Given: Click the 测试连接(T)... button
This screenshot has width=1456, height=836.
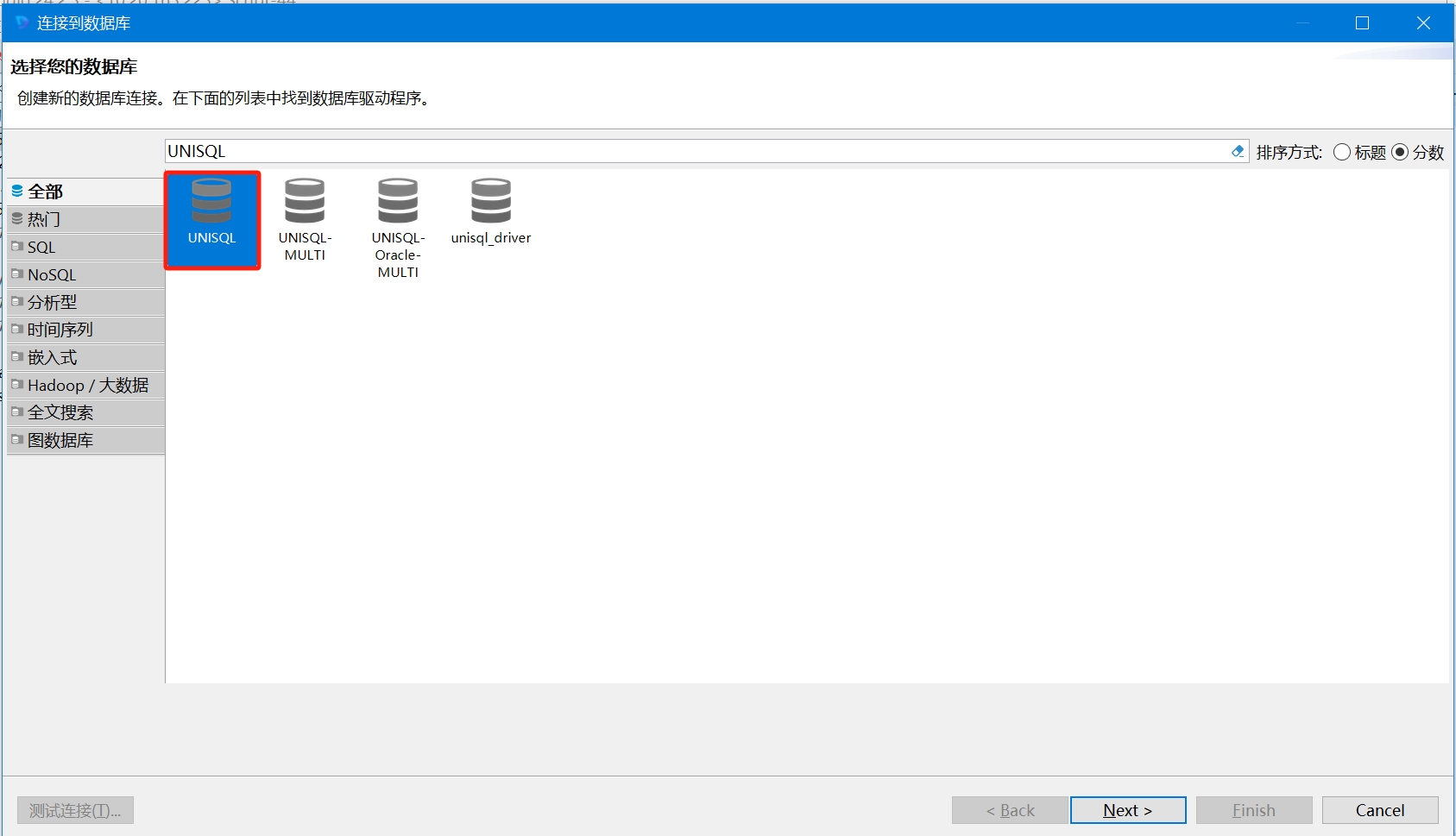Looking at the screenshot, I should pos(75,810).
